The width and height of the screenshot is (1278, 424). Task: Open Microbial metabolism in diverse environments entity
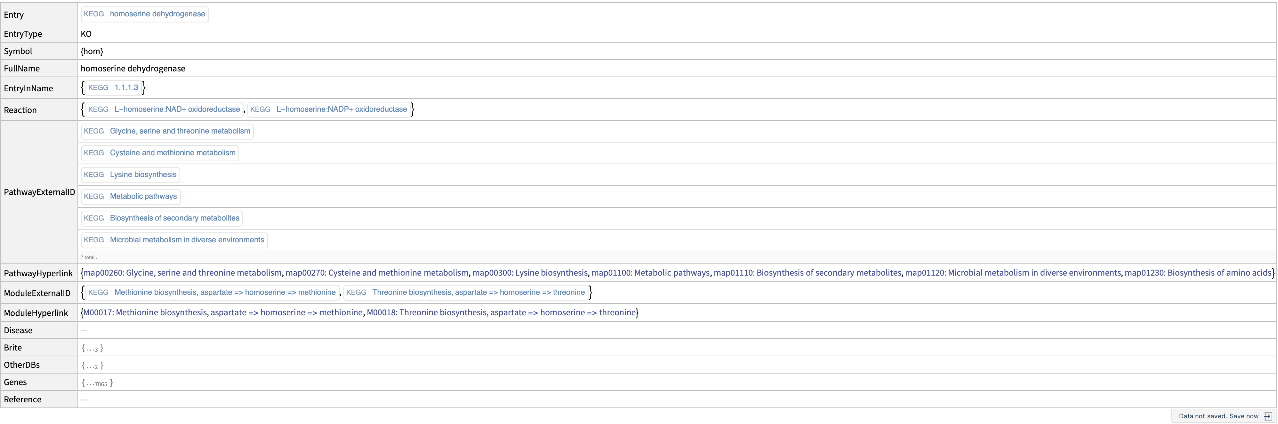click(174, 240)
